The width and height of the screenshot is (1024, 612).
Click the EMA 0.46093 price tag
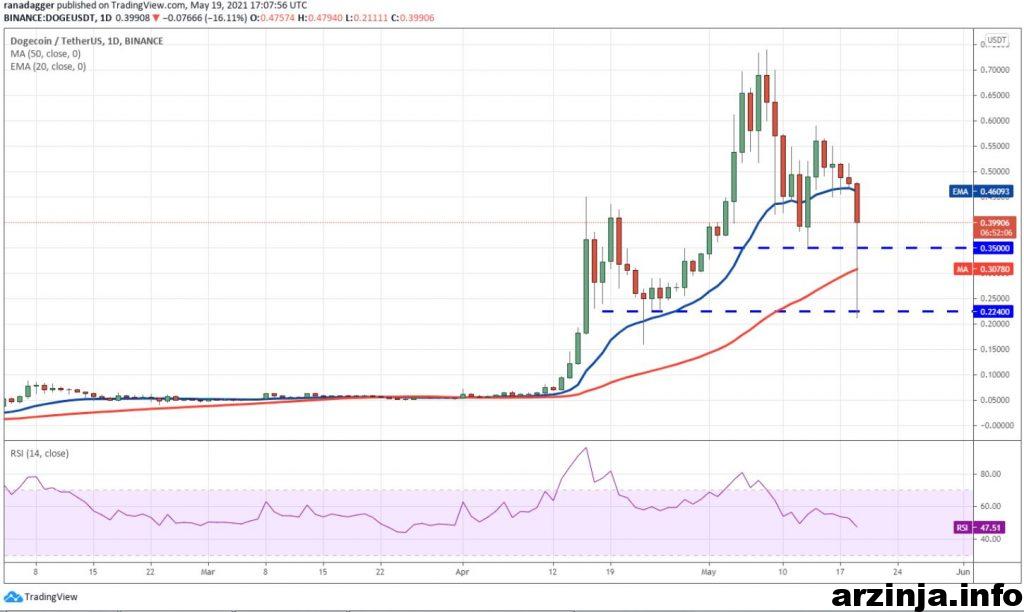[981, 191]
